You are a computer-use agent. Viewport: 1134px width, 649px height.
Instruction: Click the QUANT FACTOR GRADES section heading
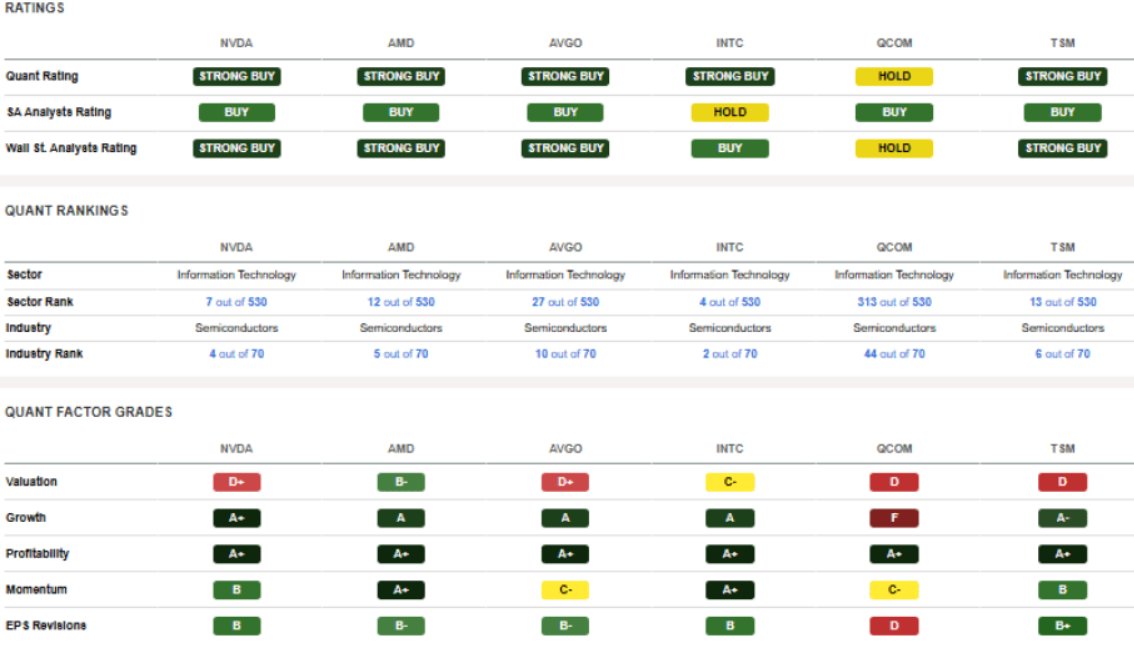[x=88, y=412]
